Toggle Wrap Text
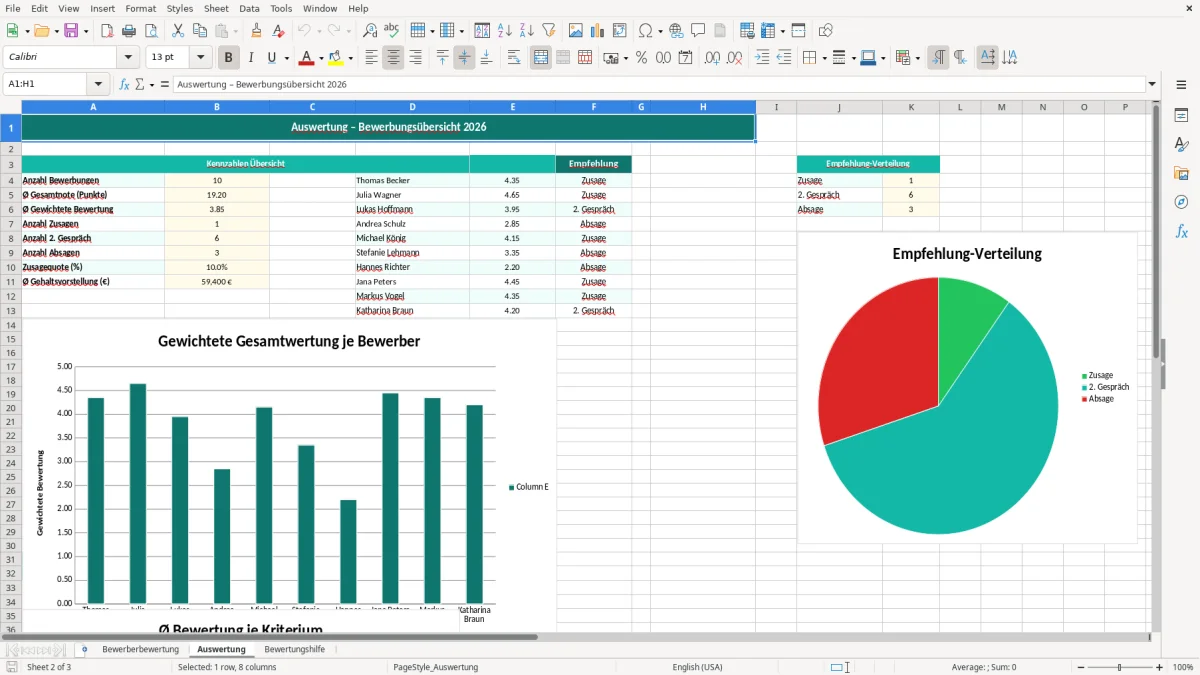 click(514, 58)
